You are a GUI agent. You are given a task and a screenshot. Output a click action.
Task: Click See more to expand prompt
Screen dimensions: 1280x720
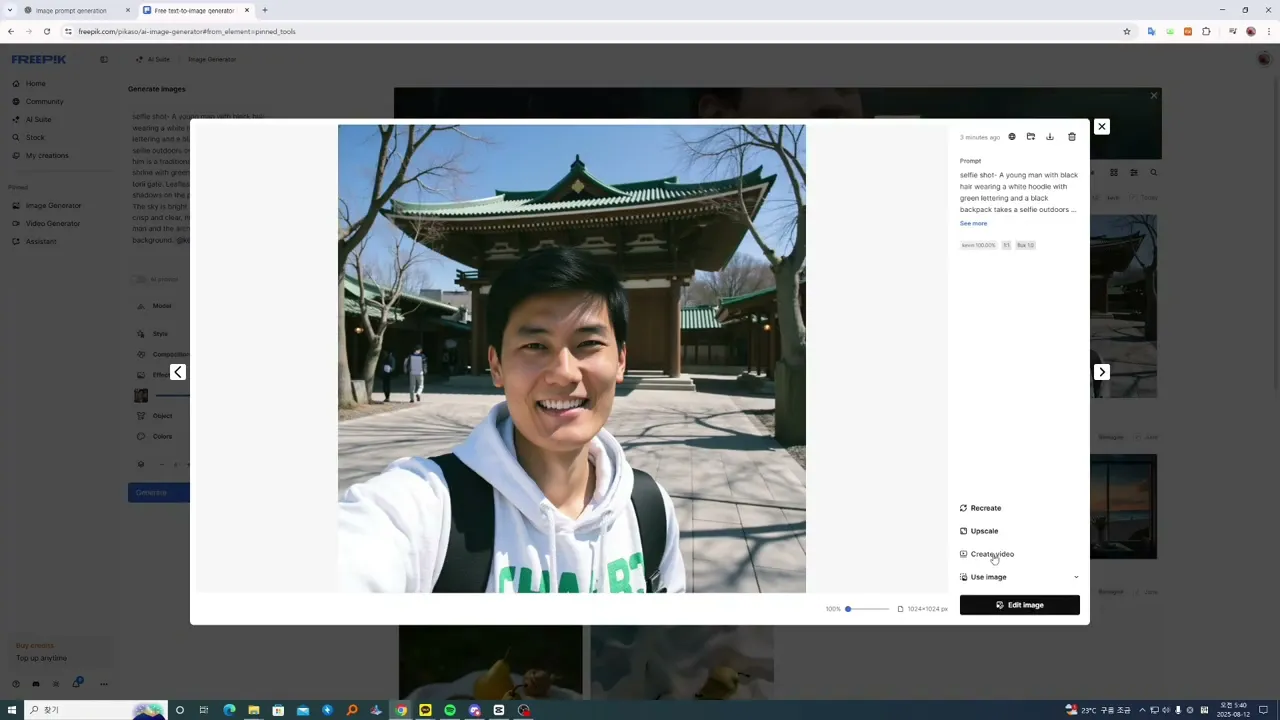click(x=973, y=223)
